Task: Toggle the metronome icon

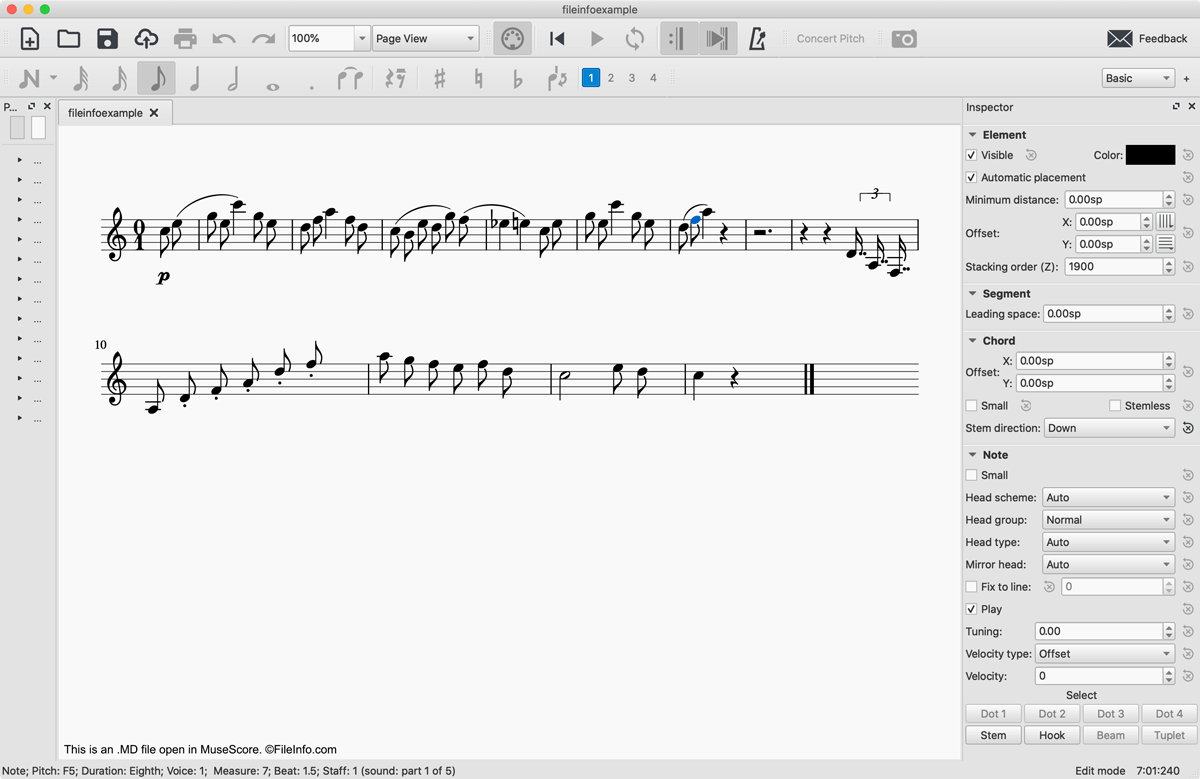Action: 757,39
